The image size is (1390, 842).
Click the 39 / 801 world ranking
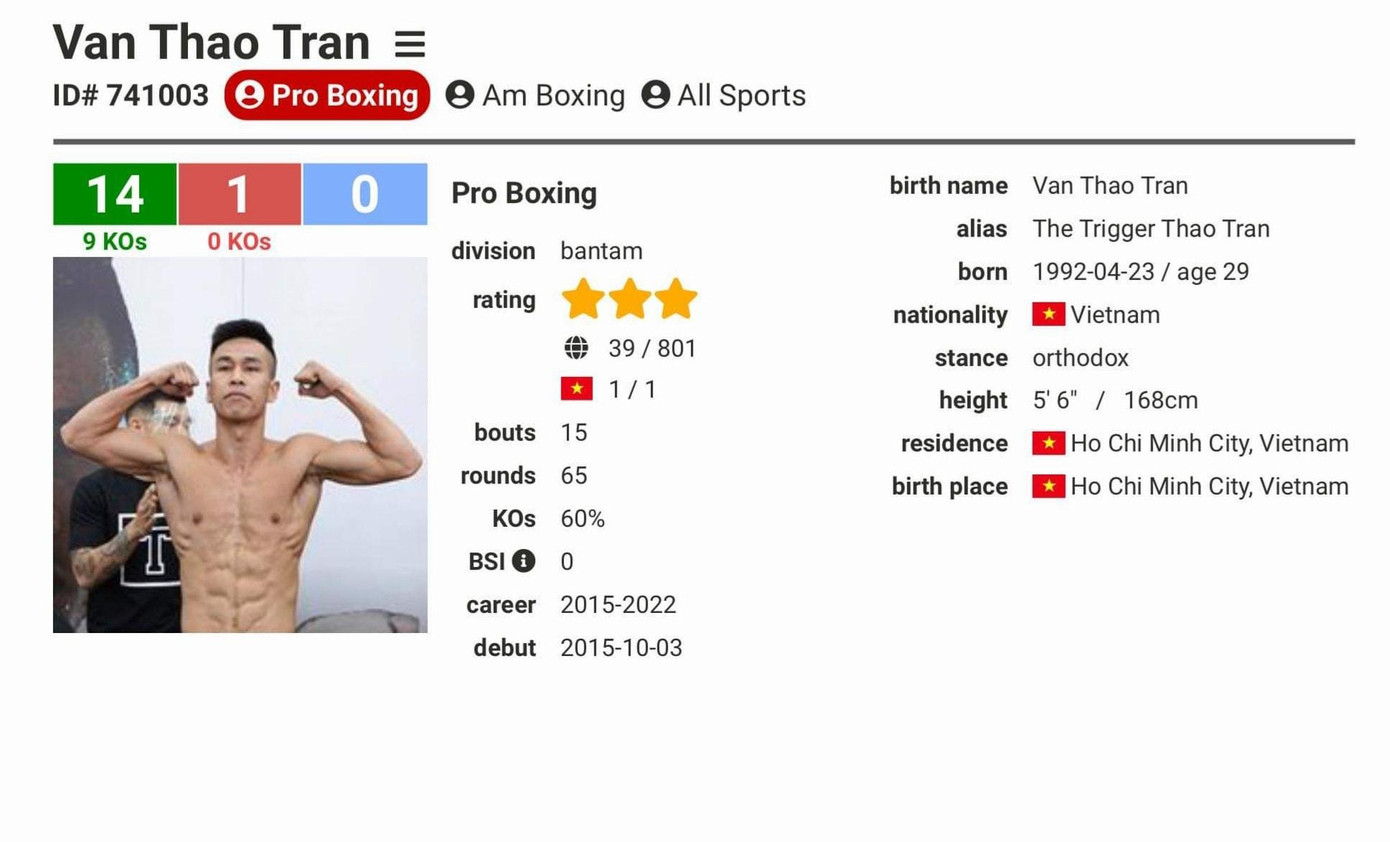point(652,349)
